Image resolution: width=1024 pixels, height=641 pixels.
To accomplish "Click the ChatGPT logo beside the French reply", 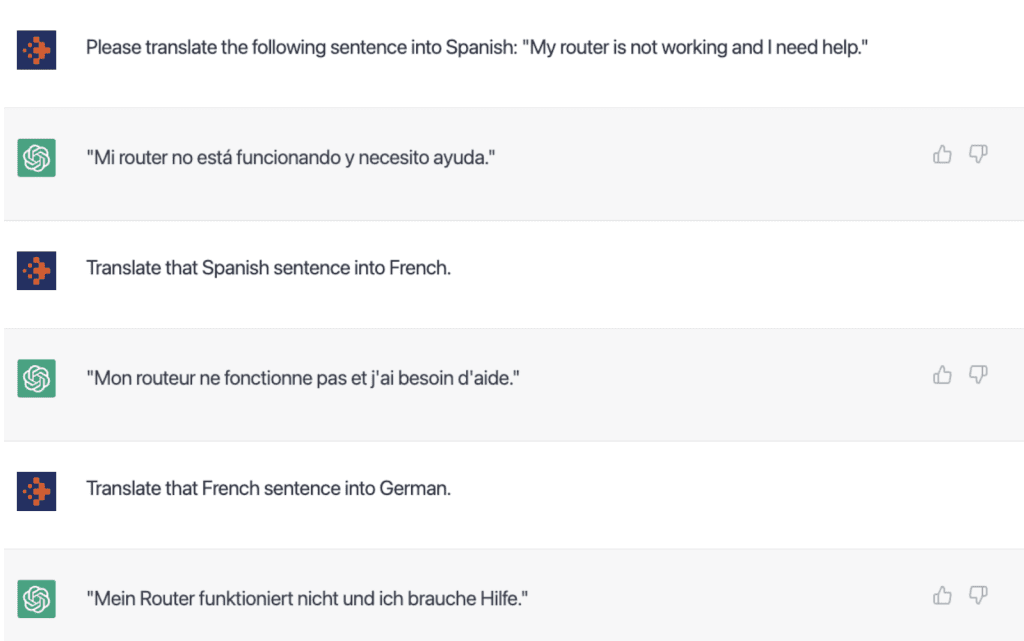I will 37,378.
